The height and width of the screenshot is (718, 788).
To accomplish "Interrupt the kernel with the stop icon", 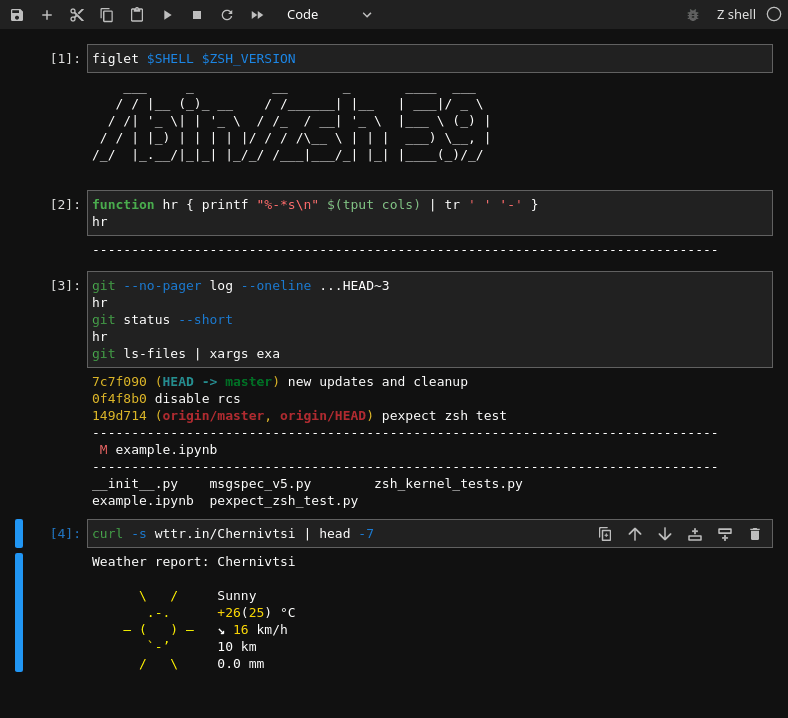I will click(197, 15).
